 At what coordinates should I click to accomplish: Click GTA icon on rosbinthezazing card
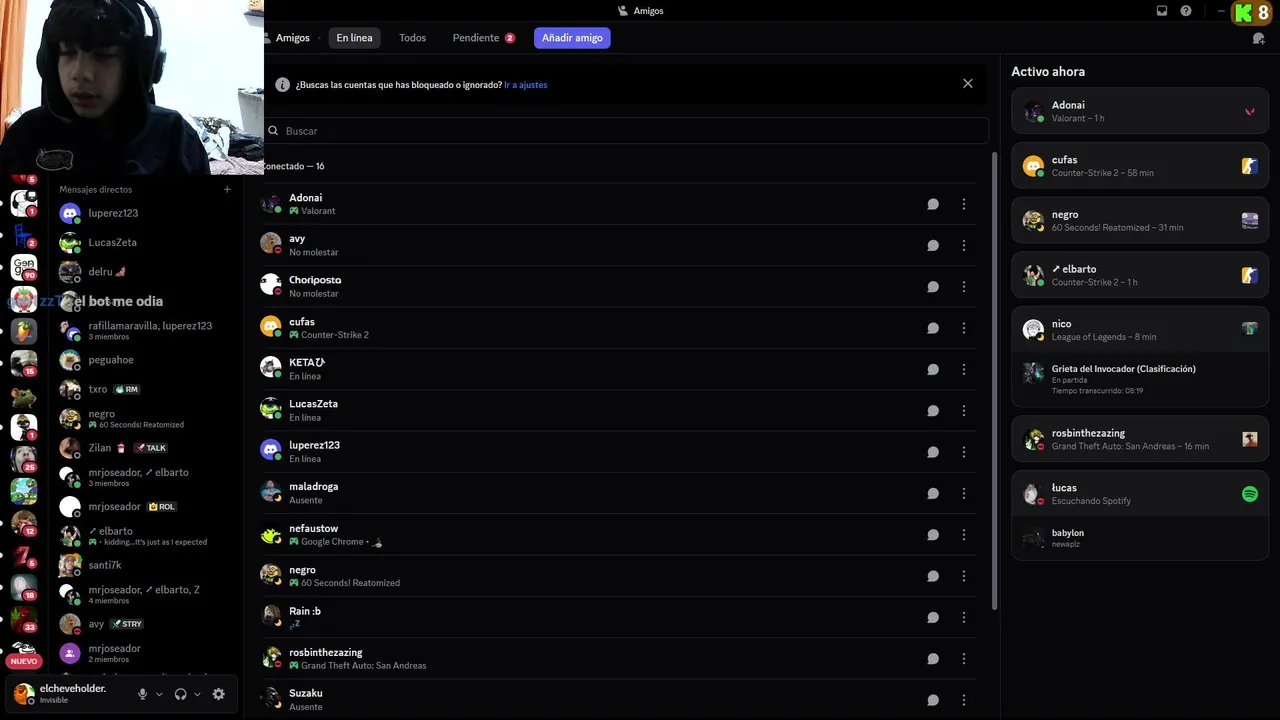coord(1250,439)
